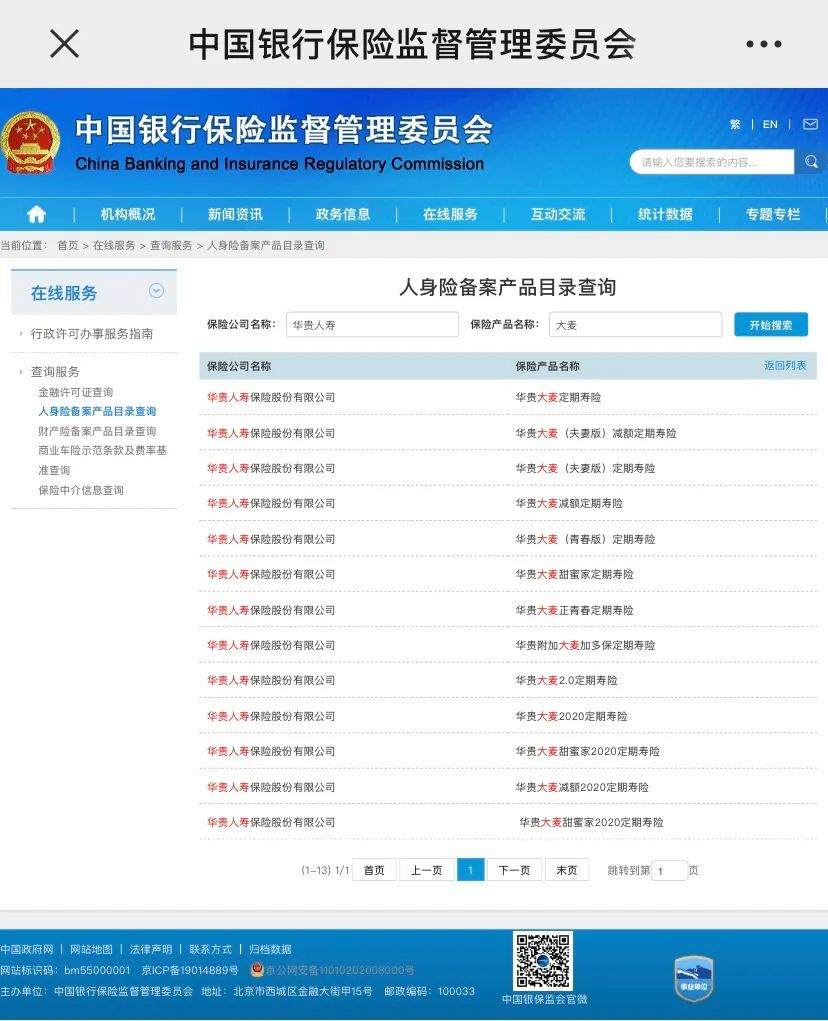
Task: Open 保险中介信息查询 in the sidebar
Action: 81,490
